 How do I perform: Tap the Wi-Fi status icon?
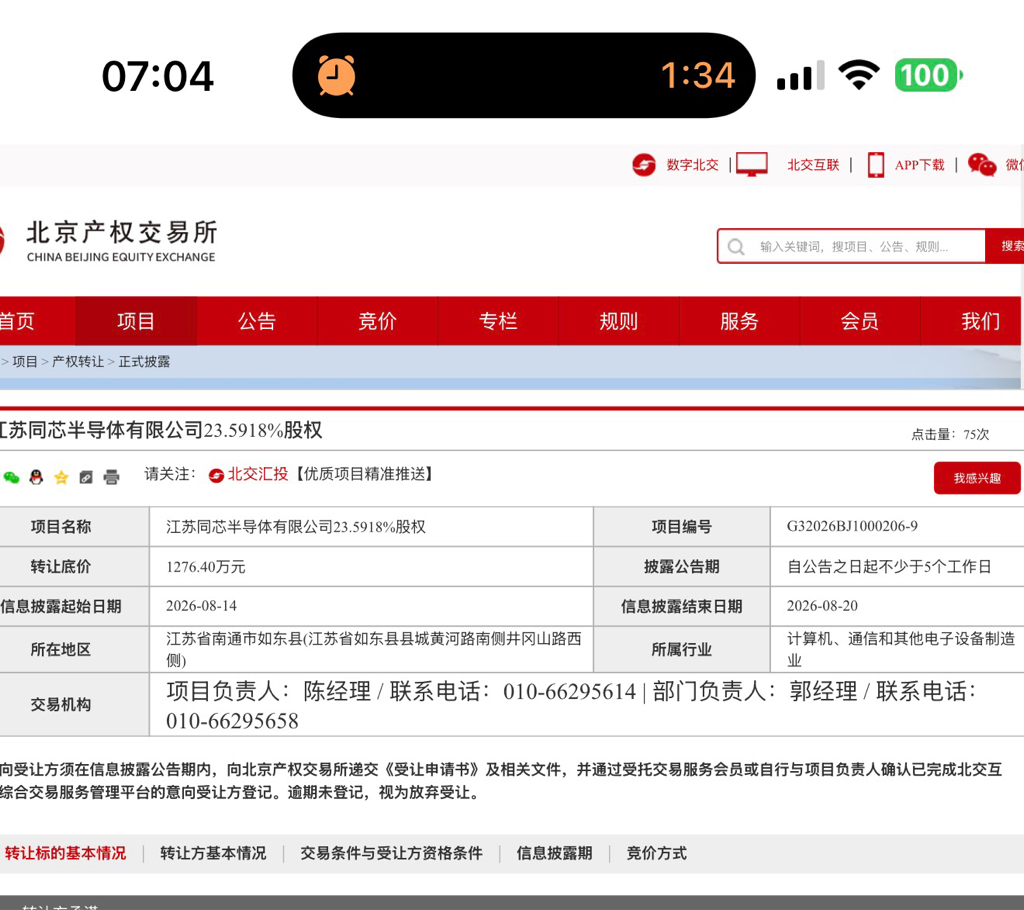tap(859, 75)
